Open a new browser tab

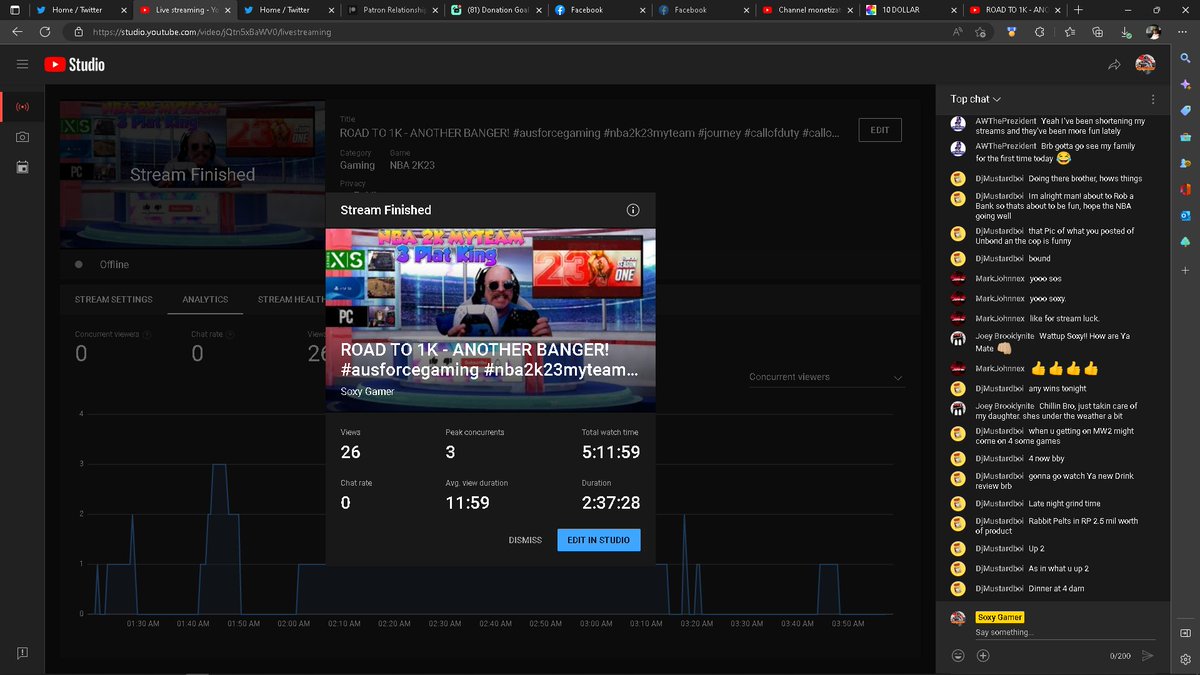click(x=1078, y=10)
